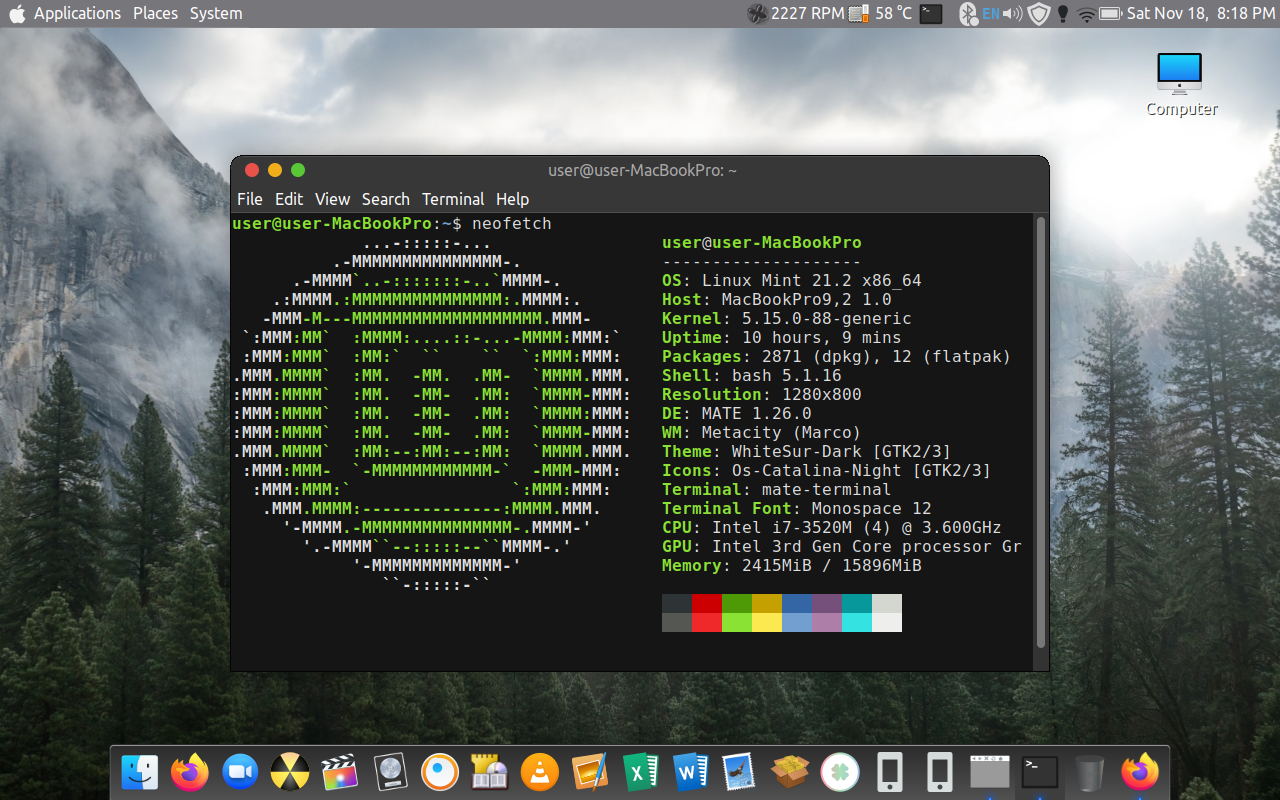1280x800 pixels.
Task: Open the Places menu in the top panel
Action: click(x=155, y=13)
